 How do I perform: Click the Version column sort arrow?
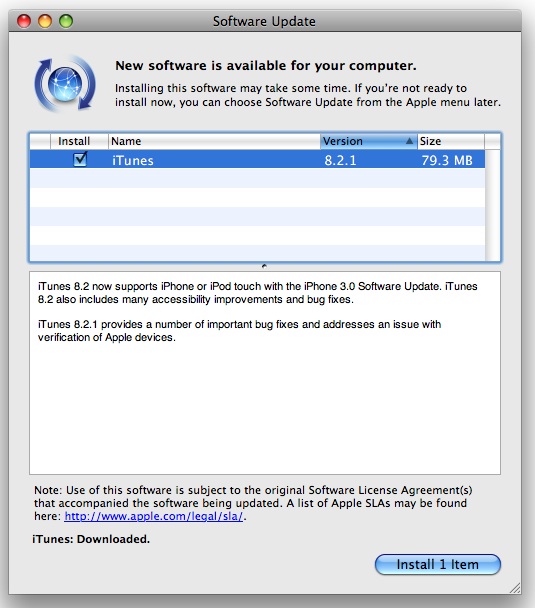point(409,141)
